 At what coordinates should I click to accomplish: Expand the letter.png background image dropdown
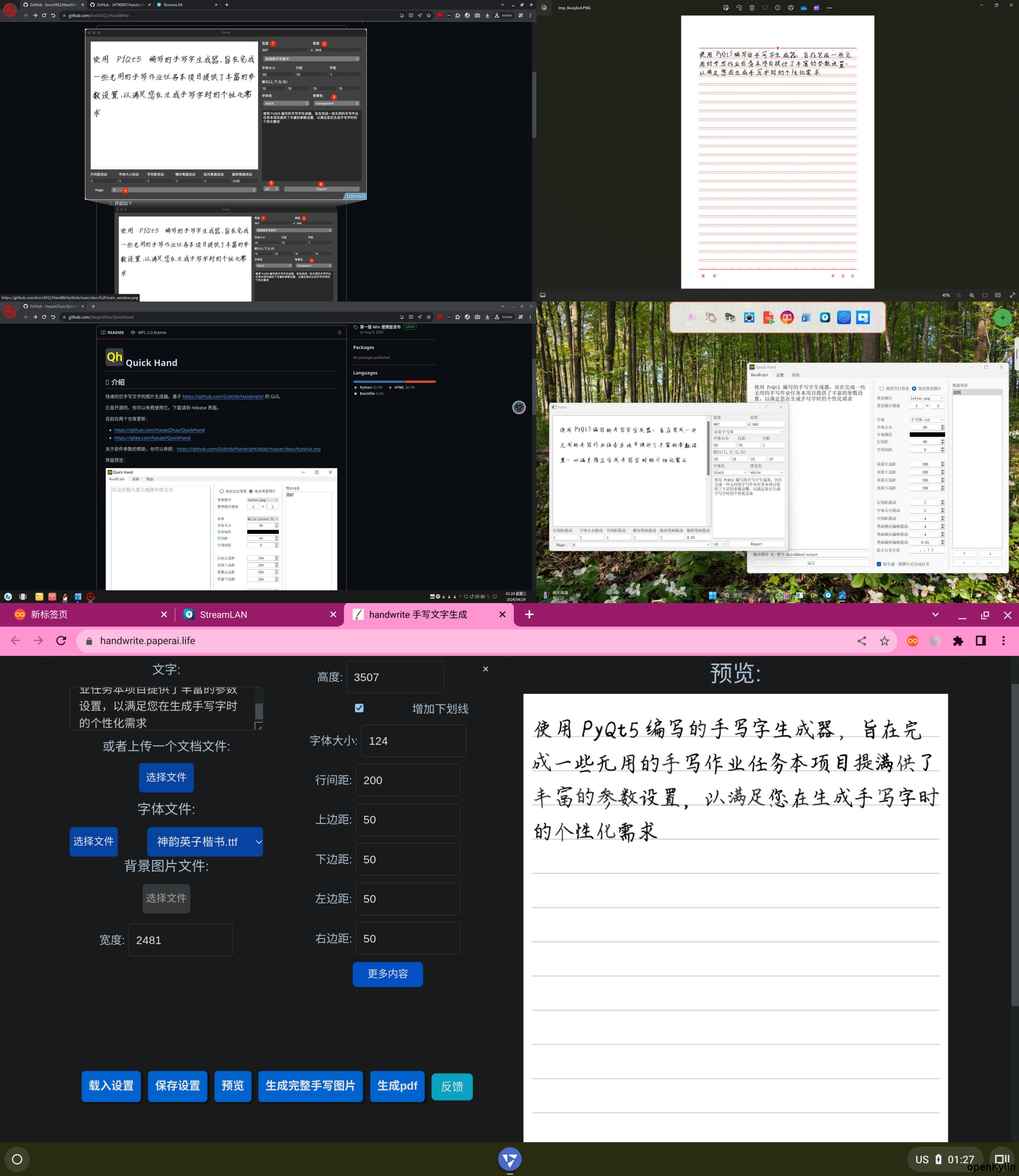point(927,398)
